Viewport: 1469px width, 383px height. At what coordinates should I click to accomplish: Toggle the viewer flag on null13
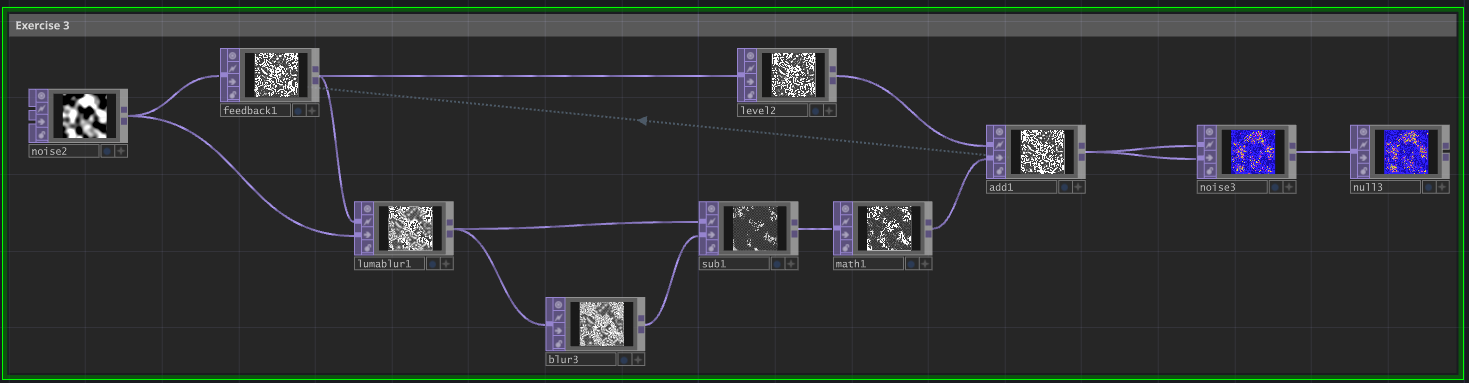coord(1362,132)
